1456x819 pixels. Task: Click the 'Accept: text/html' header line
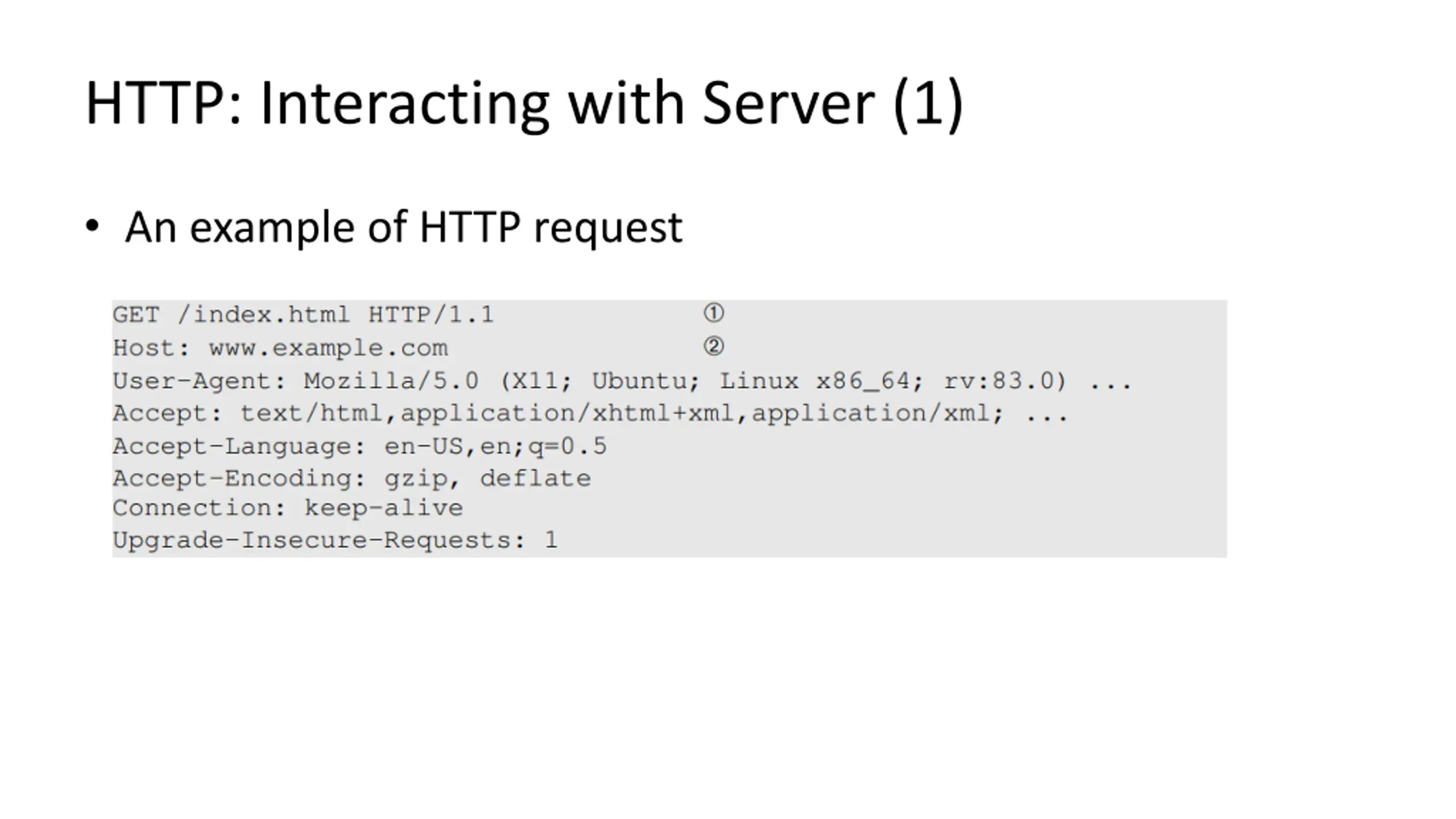590,413
